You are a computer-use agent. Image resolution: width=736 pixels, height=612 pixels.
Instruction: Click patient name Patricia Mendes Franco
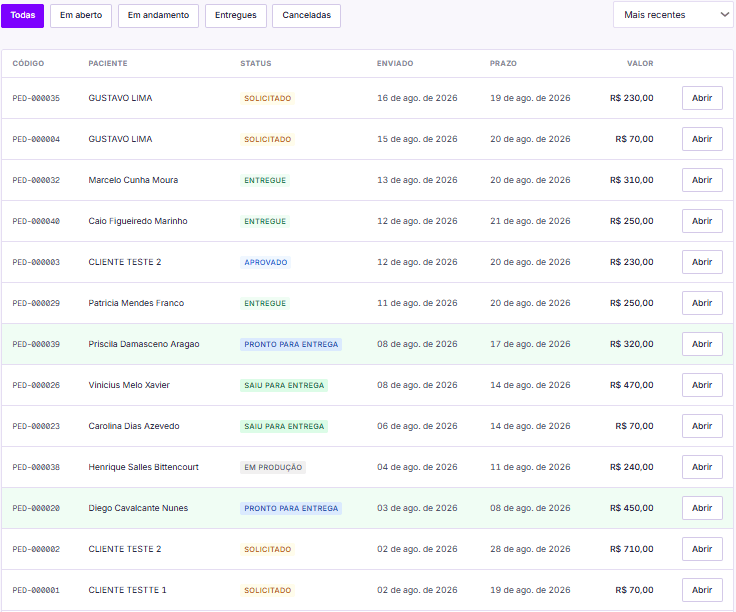[x=136, y=303]
